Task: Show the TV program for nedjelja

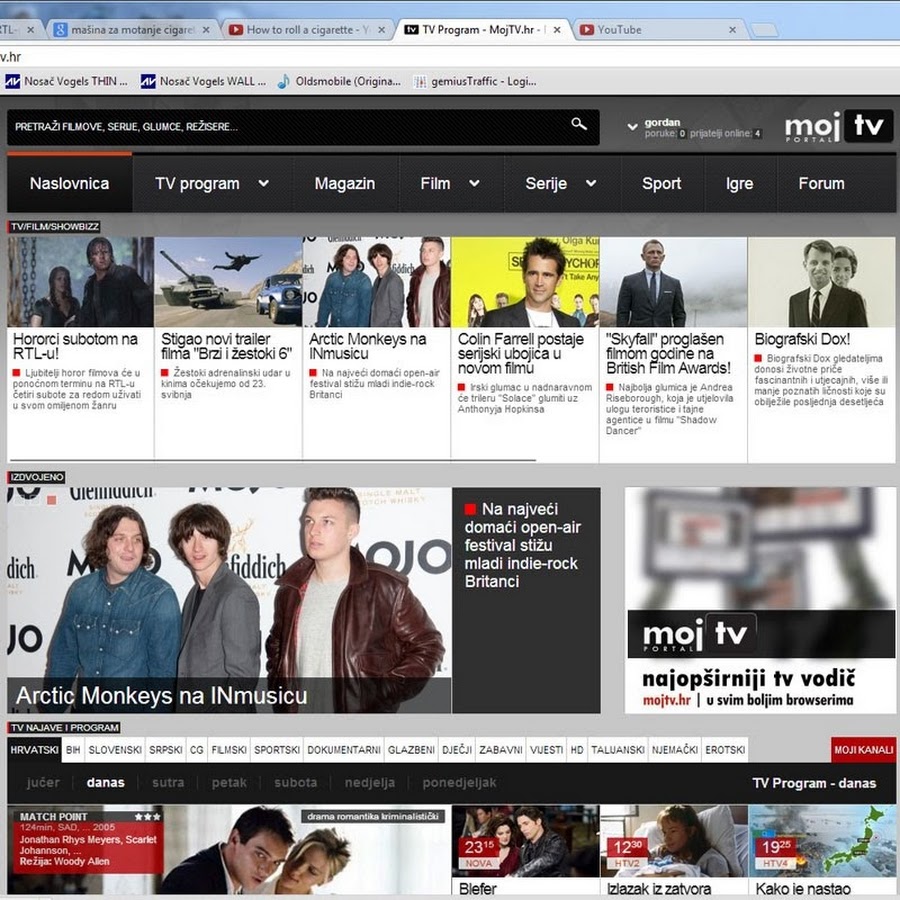Action: [x=370, y=783]
